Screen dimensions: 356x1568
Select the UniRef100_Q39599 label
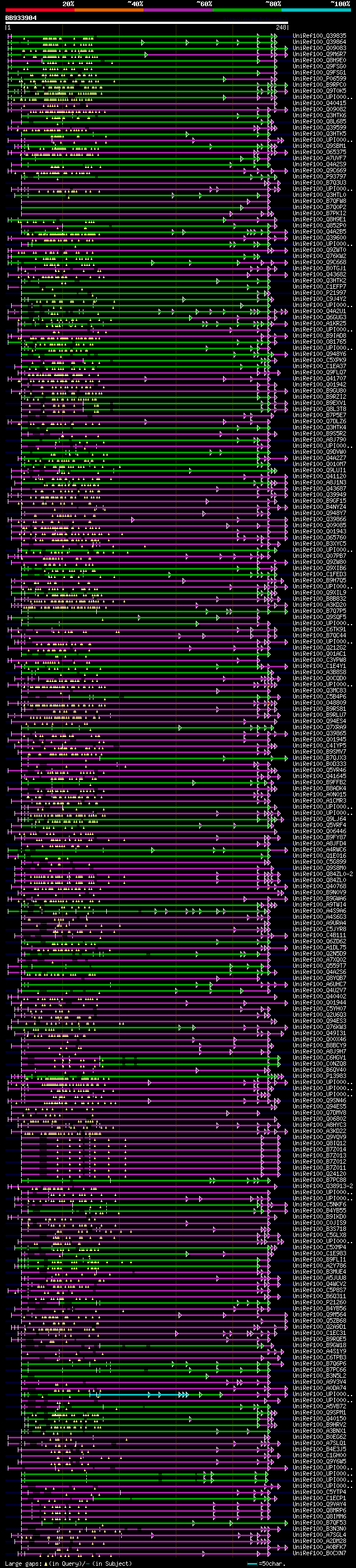click(319, 128)
